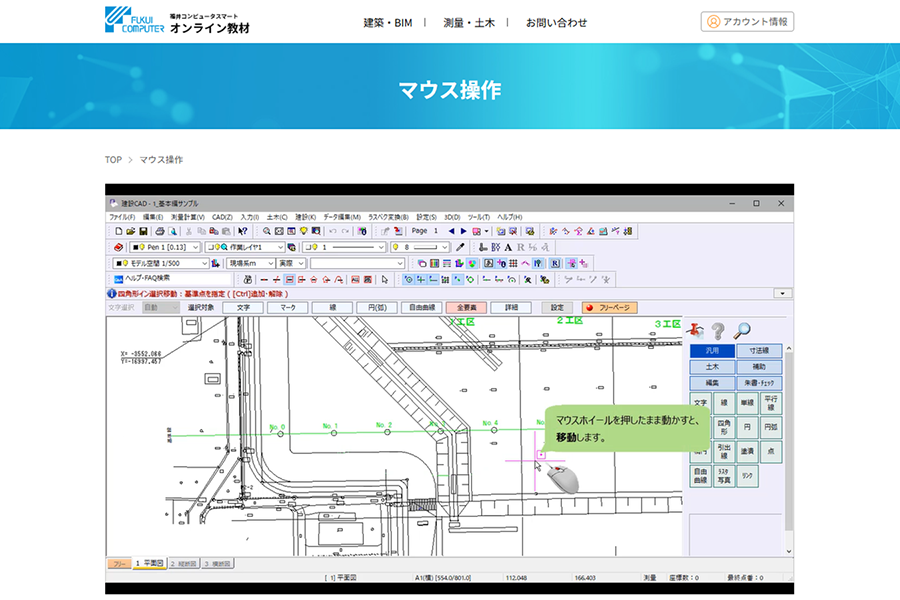Open the 建築・BIM navigation link
Screen dimensions: 900x600
pos(387,22)
